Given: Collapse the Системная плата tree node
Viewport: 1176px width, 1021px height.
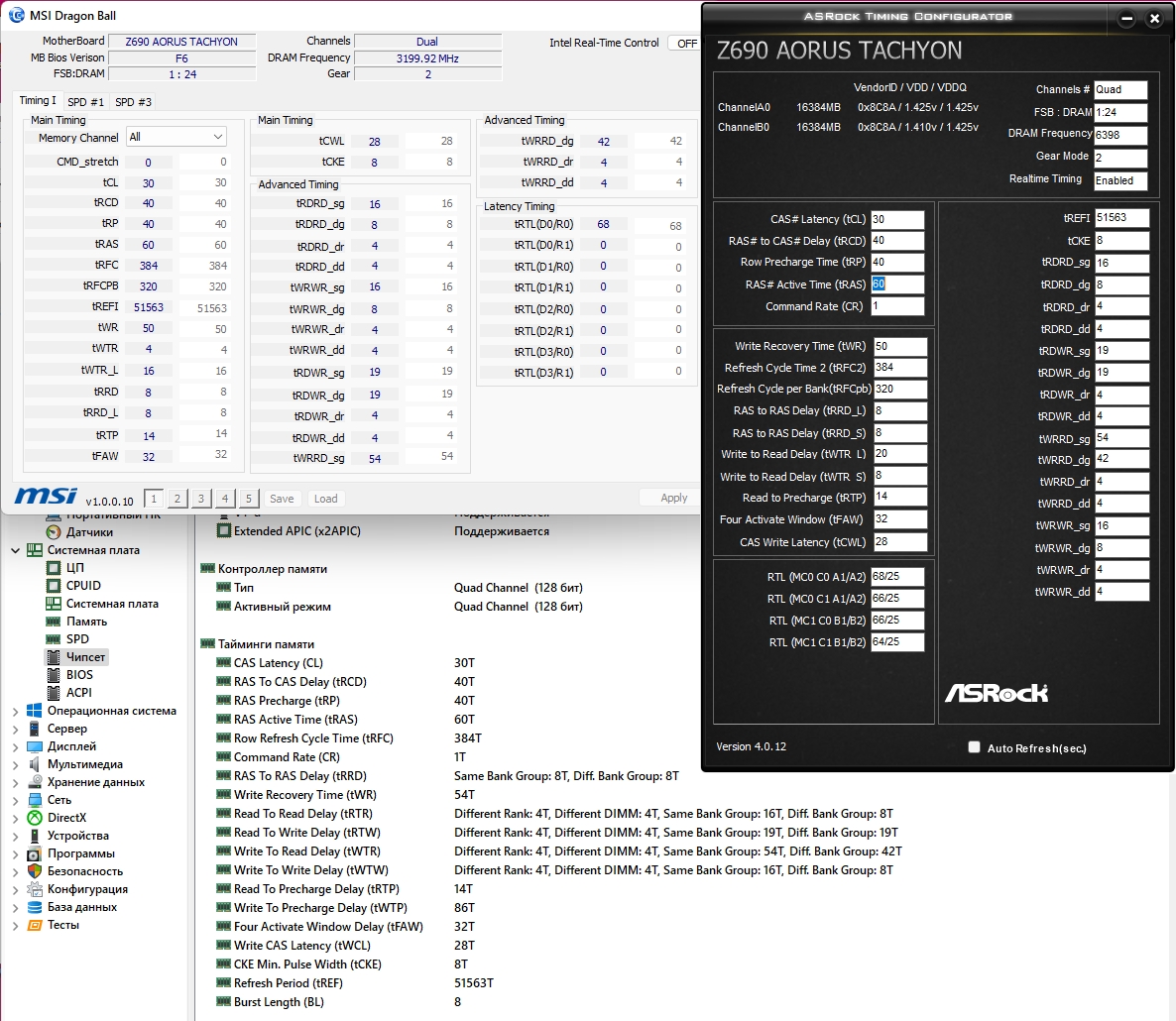Looking at the screenshot, I should point(15,550).
